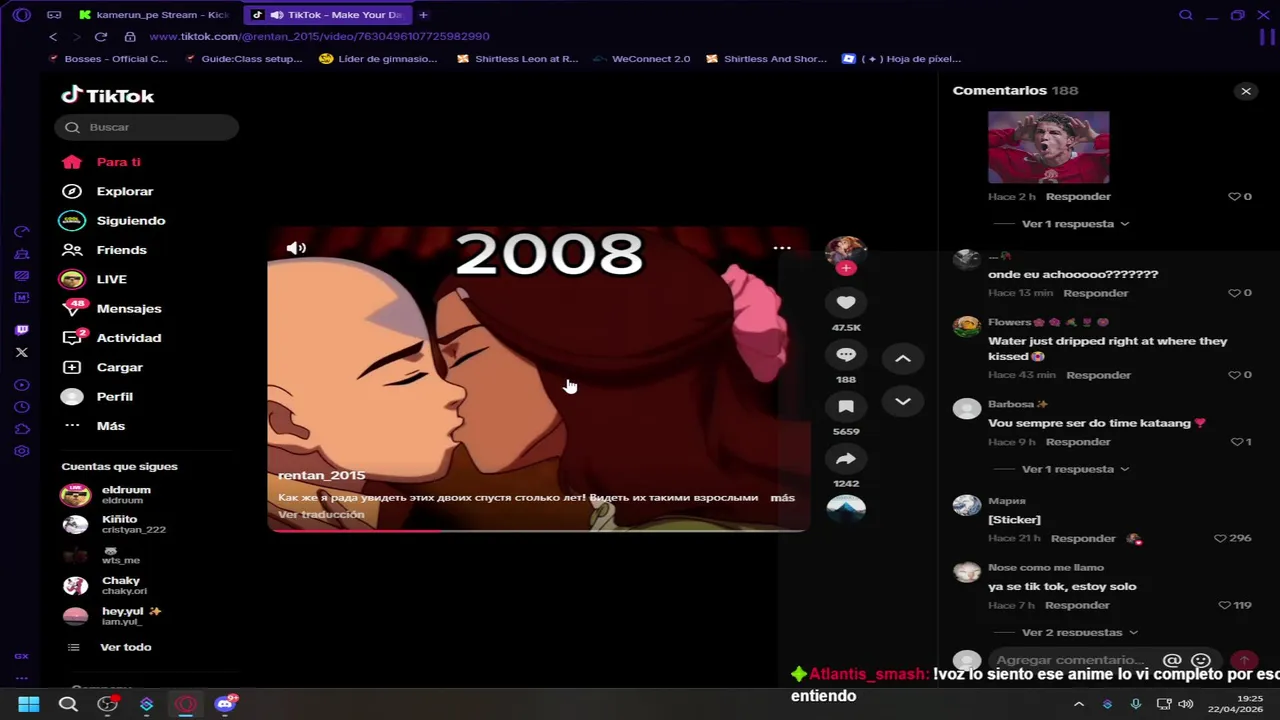The image size is (1280, 720).
Task: Open Siguiendo in the sidebar
Action: (130, 220)
